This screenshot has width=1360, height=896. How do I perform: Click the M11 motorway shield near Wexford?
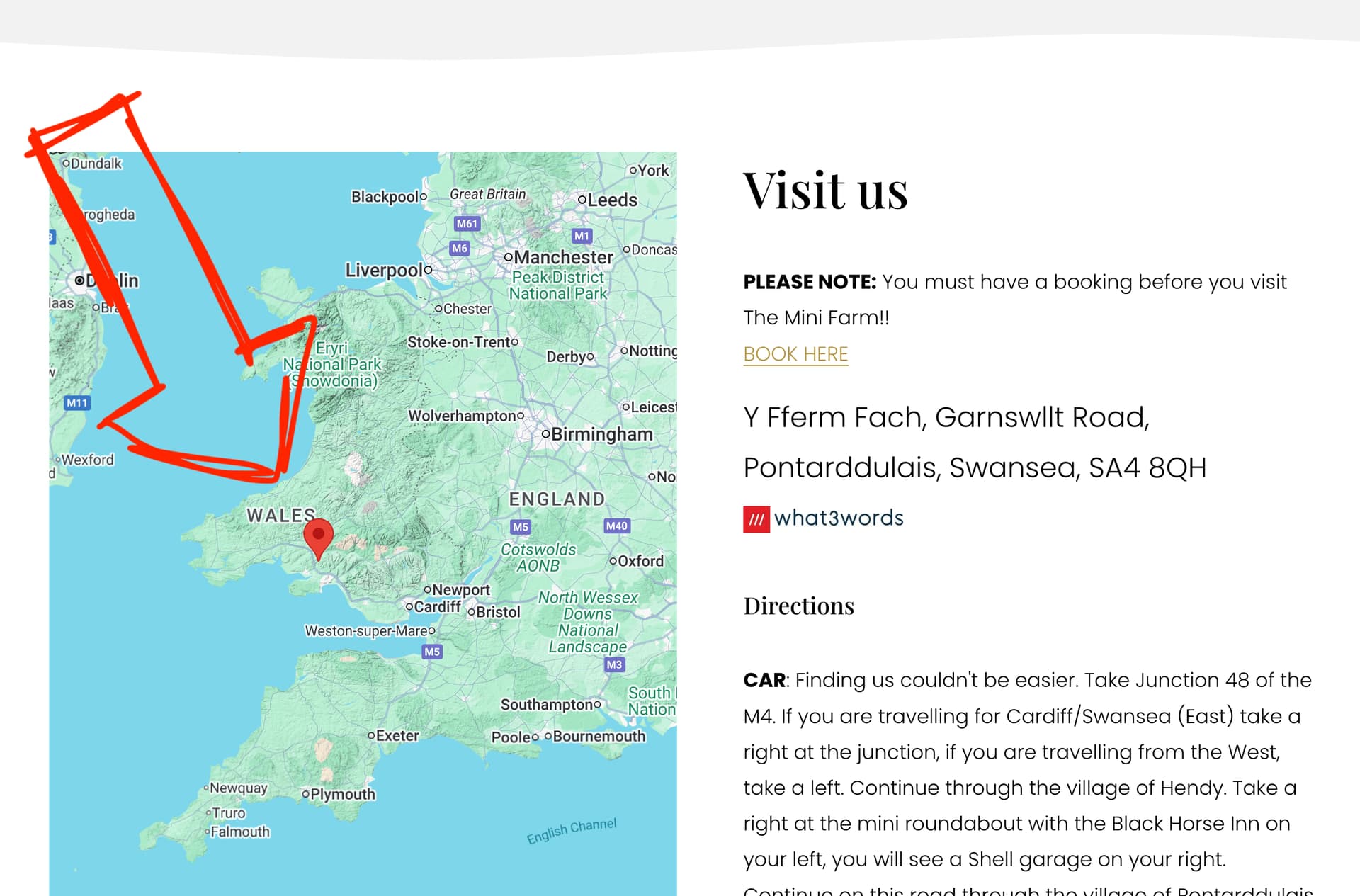pos(76,403)
